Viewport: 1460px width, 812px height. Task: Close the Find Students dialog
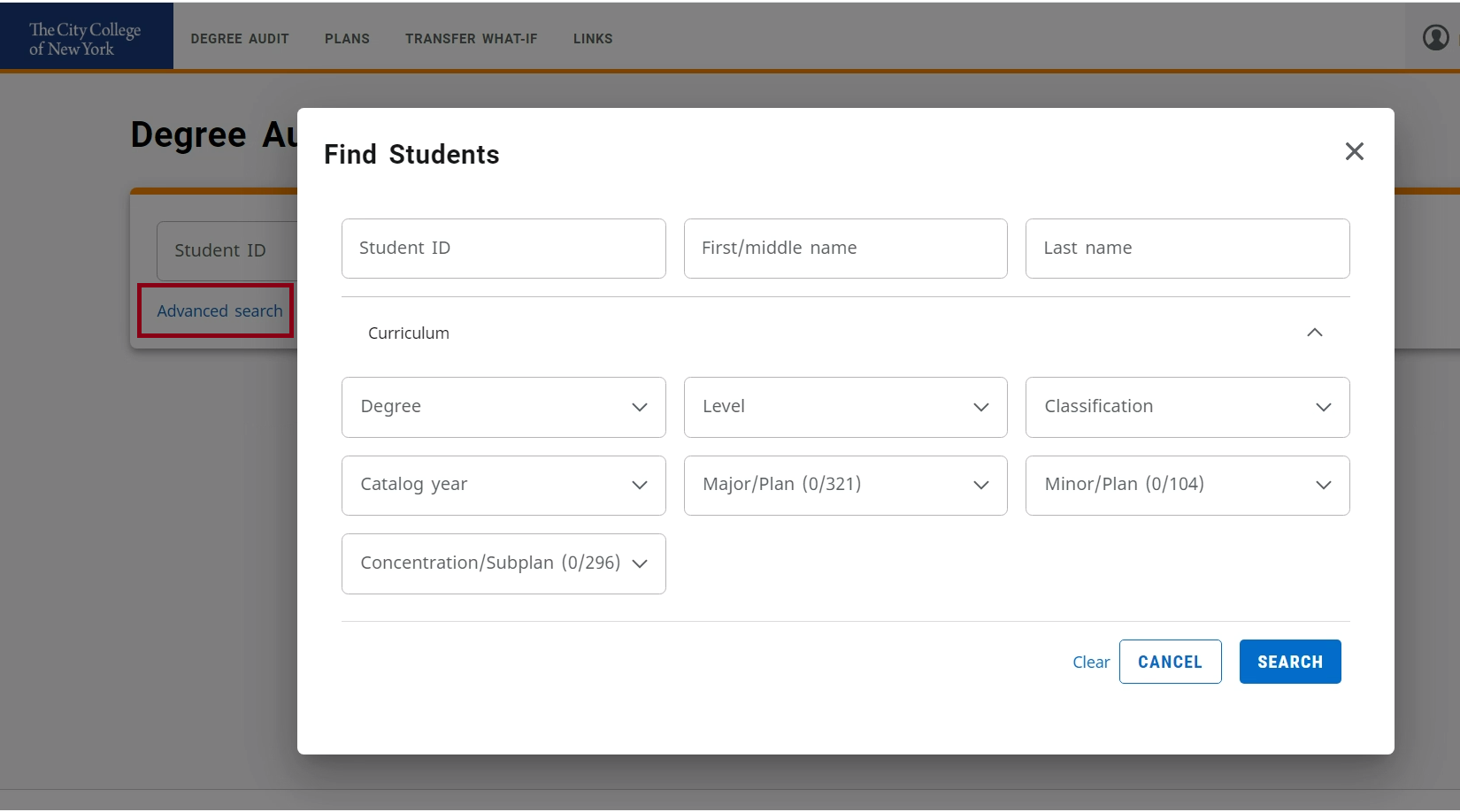coord(1354,151)
